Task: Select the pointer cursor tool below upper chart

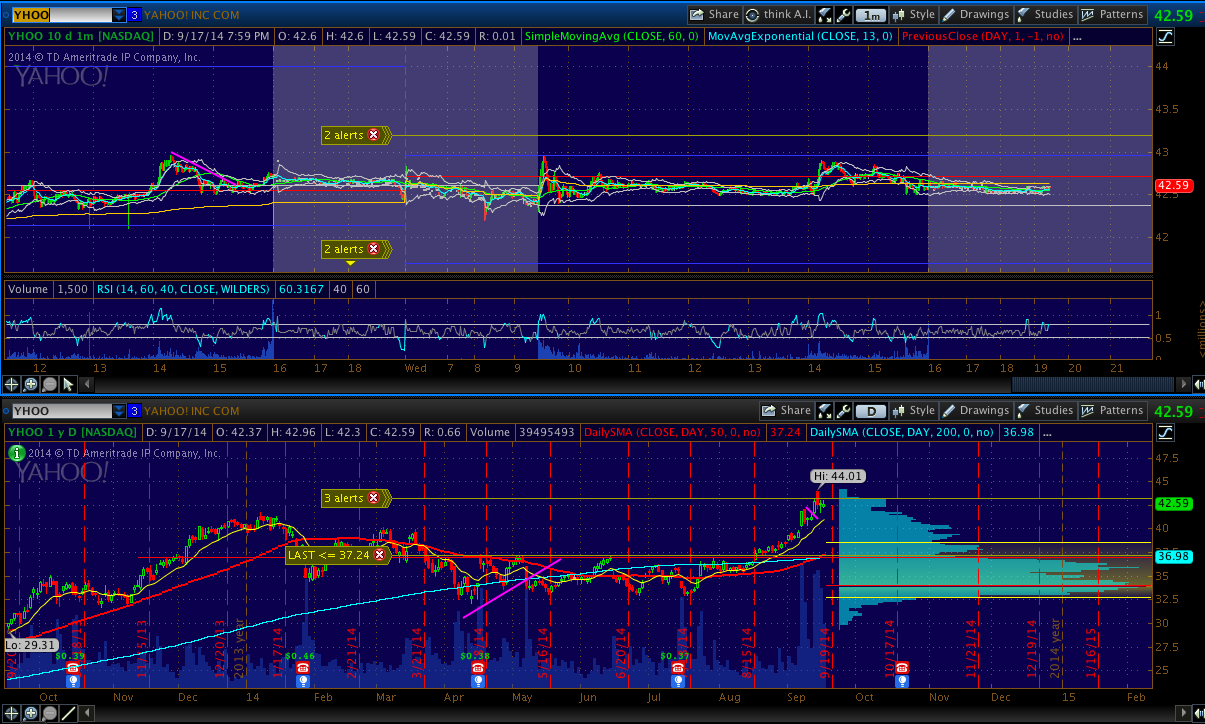Action: (68, 384)
